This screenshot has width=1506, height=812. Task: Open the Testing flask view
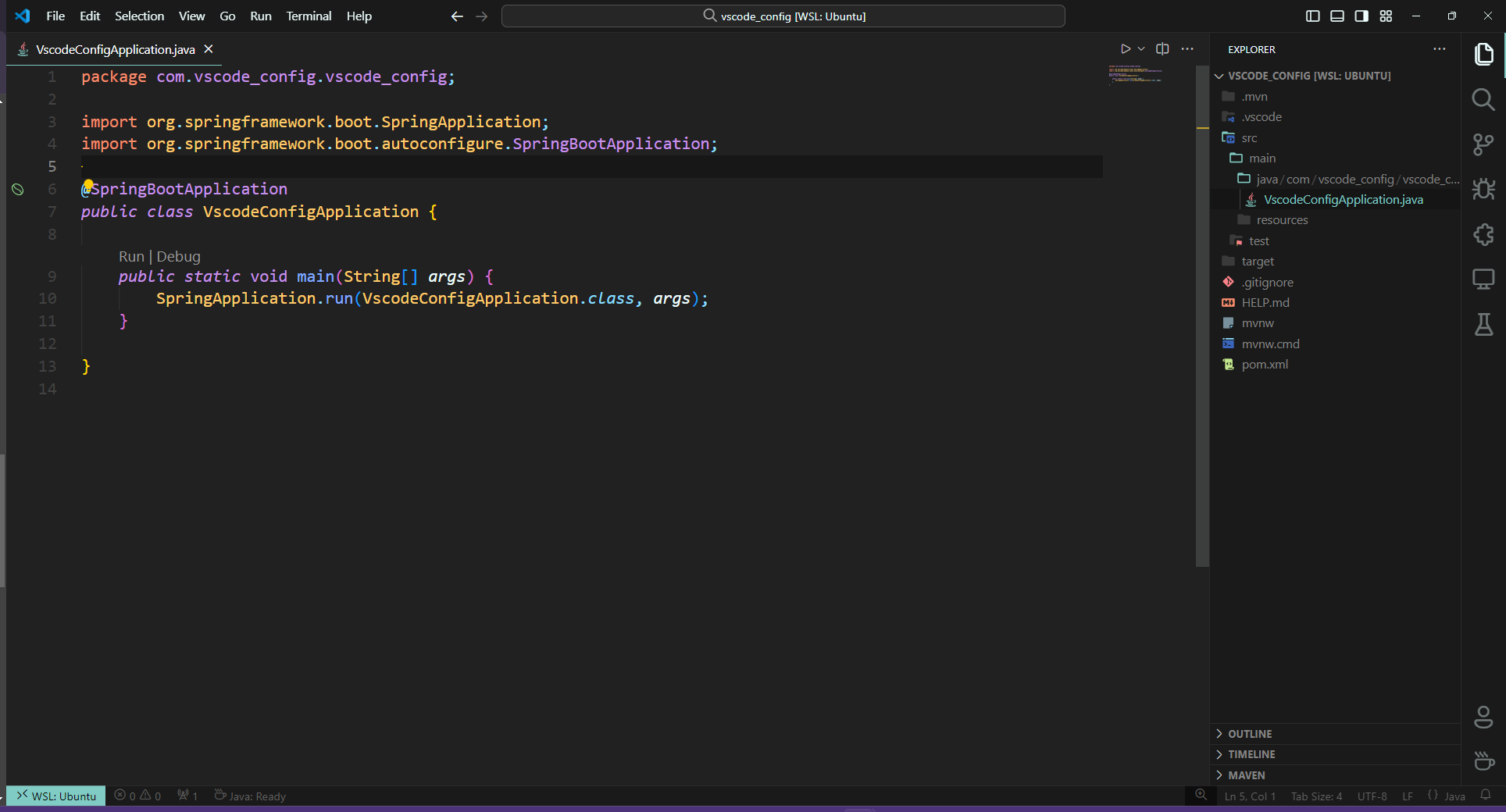coord(1483,324)
